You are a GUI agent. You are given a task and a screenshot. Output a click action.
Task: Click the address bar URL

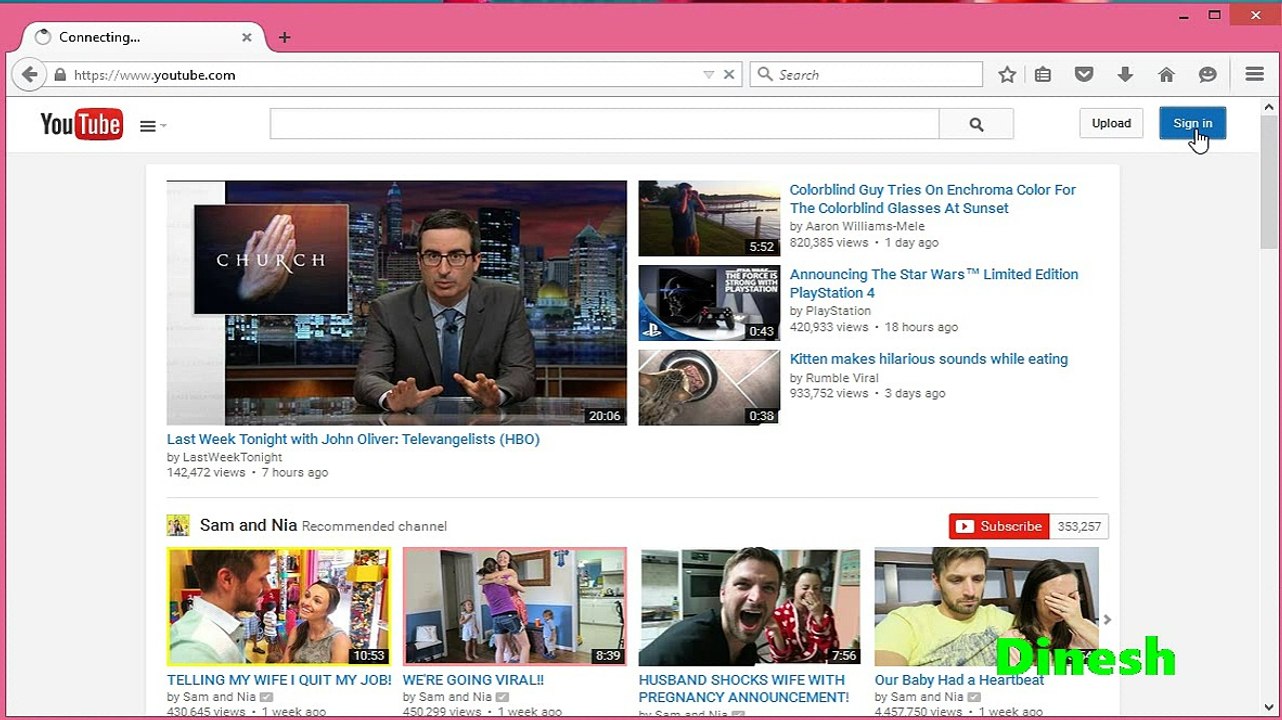pyautogui.click(x=154, y=75)
